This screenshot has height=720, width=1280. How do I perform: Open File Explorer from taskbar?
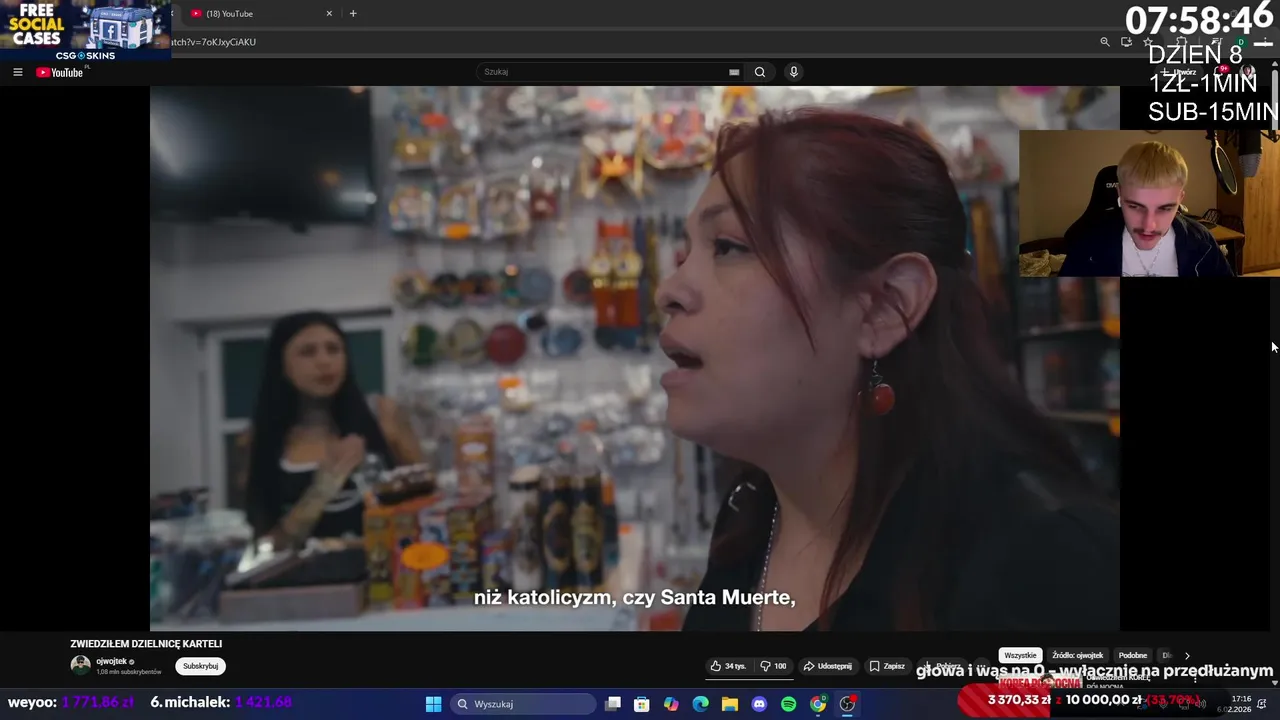pyautogui.click(x=730, y=704)
